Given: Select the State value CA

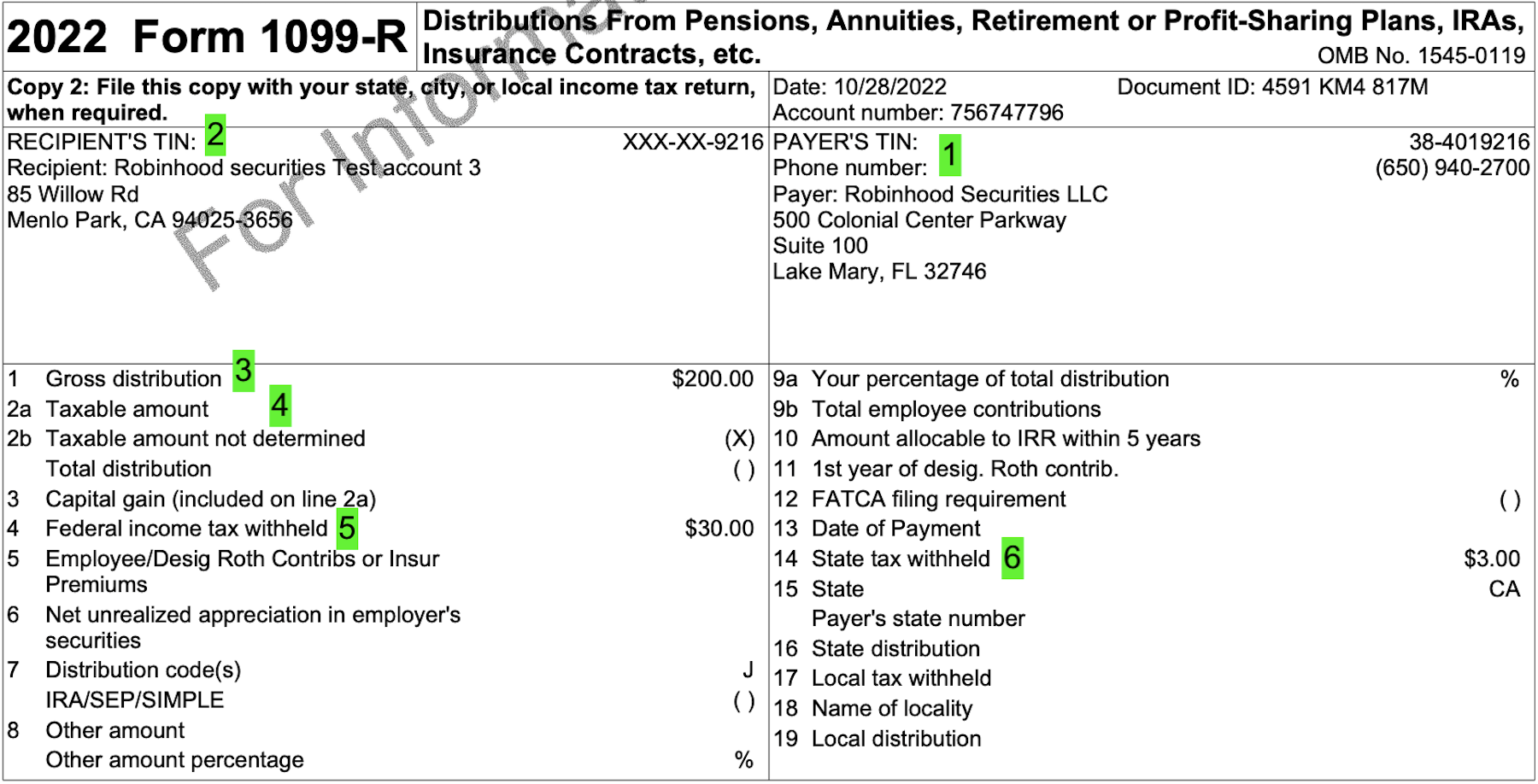Looking at the screenshot, I should point(1504,589).
